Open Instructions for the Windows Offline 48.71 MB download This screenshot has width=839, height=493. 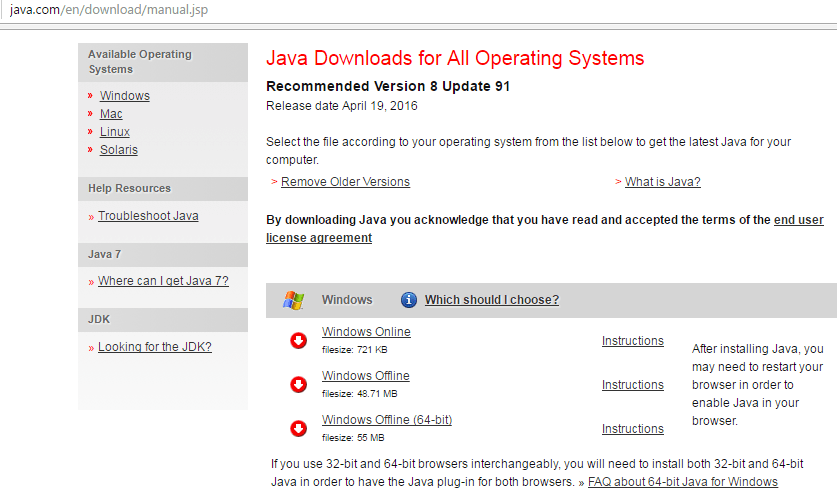[632, 385]
